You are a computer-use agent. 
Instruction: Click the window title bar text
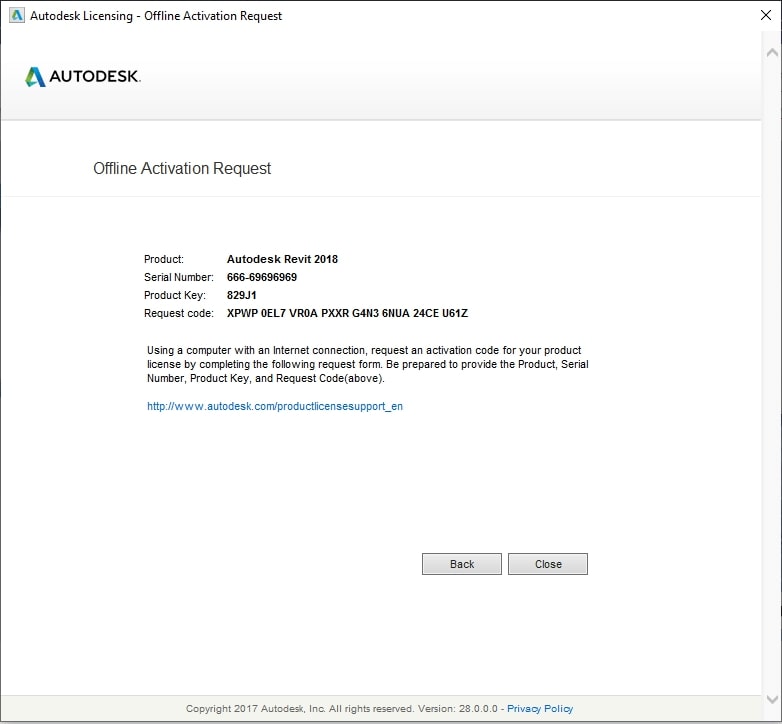[x=158, y=16]
